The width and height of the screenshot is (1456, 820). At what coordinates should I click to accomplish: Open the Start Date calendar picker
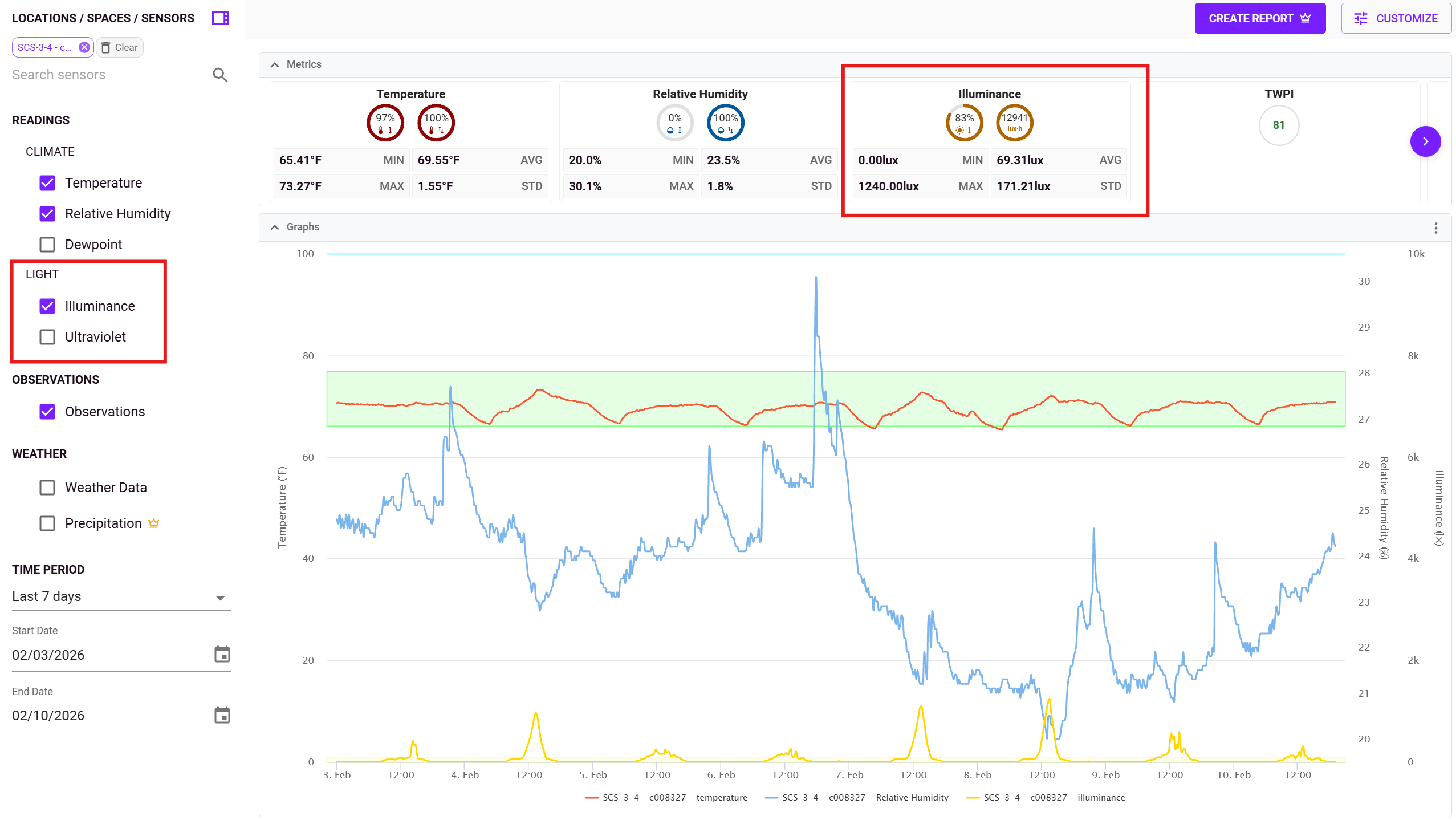click(222, 654)
